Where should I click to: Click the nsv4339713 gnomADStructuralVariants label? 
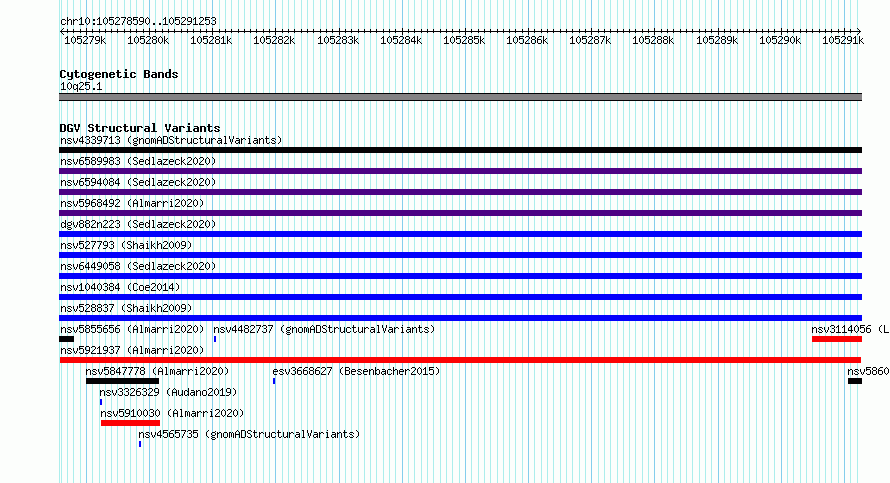(171, 140)
